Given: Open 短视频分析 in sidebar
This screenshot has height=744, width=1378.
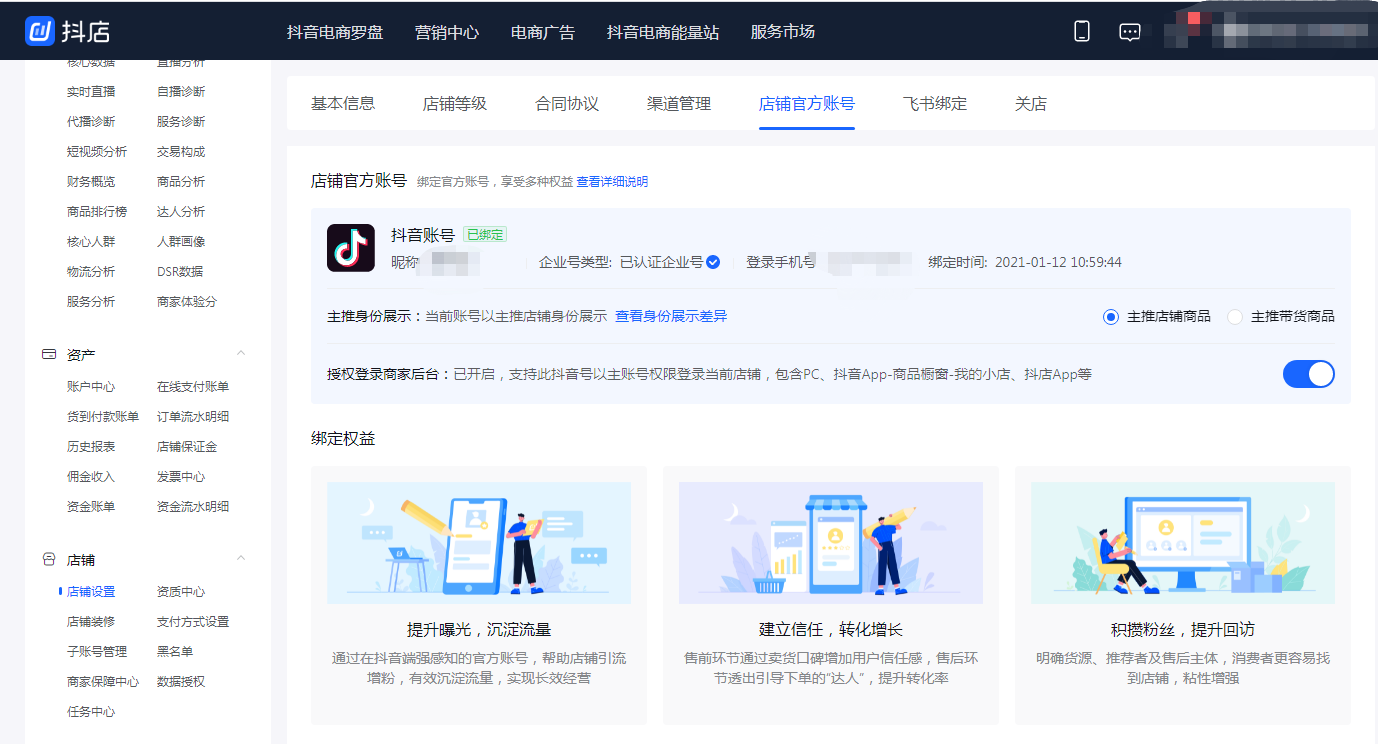Looking at the screenshot, I should pyautogui.click(x=97, y=151).
